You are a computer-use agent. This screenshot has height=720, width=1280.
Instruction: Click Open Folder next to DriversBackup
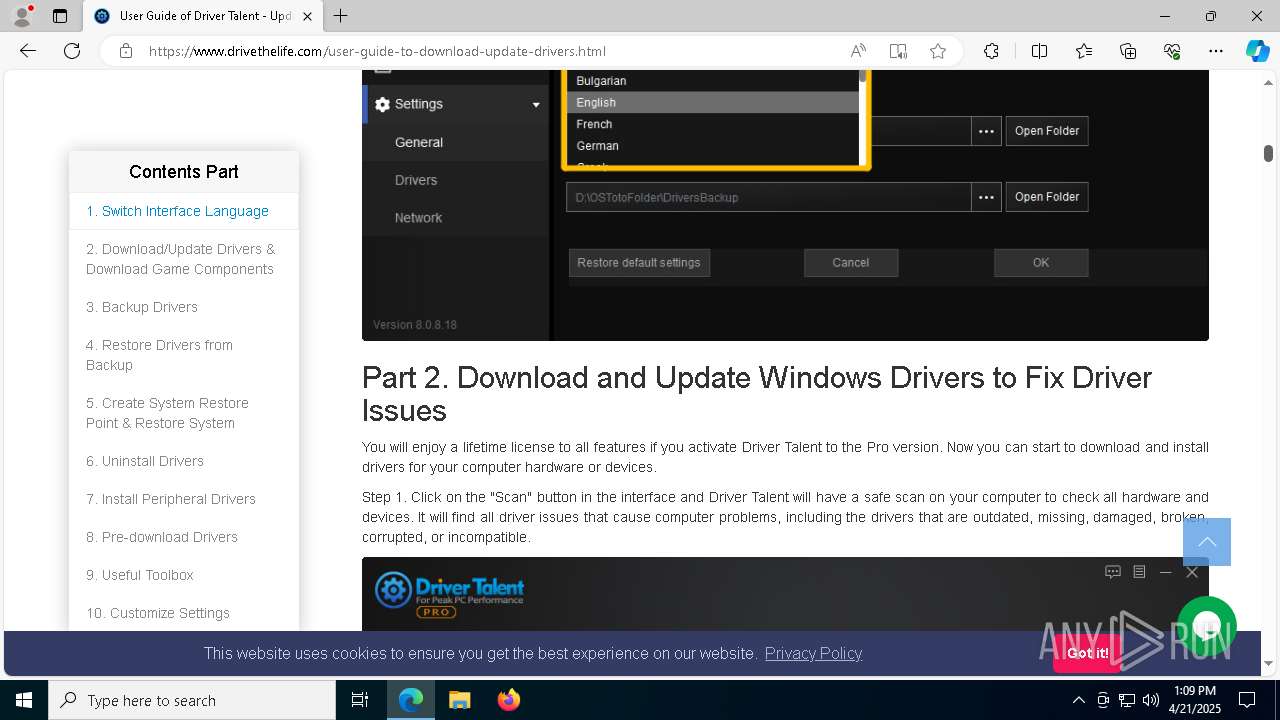(1047, 197)
